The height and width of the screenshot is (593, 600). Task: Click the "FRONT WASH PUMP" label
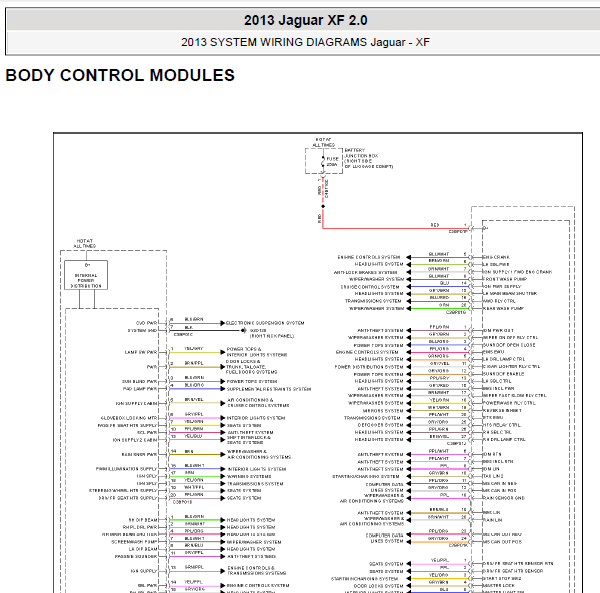coord(505,279)
